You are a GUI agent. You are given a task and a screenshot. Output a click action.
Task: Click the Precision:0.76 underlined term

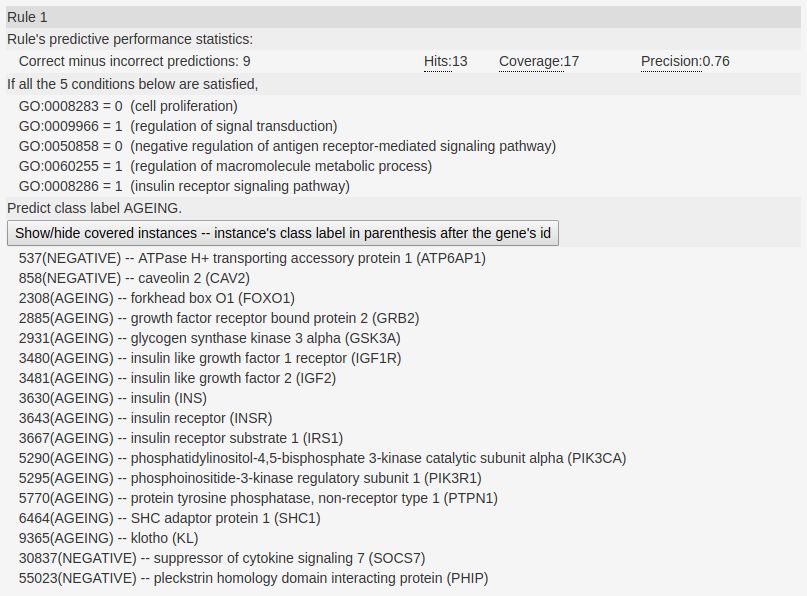point(685,61)
